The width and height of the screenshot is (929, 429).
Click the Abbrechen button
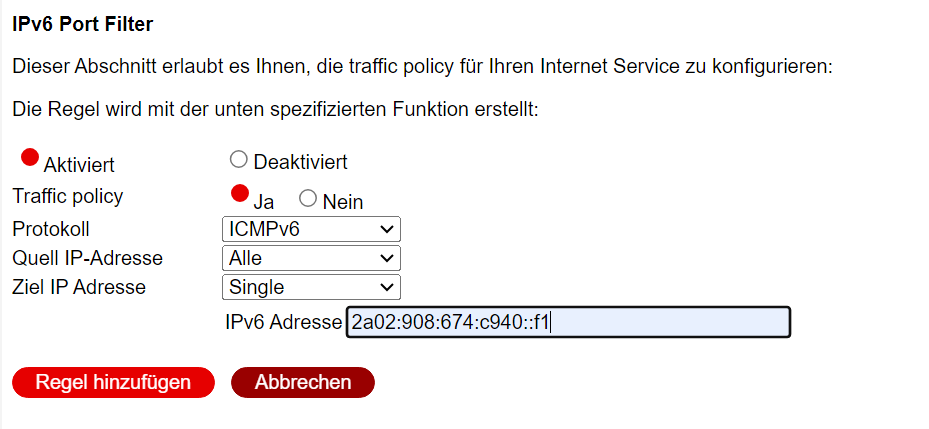coord(303,382)
